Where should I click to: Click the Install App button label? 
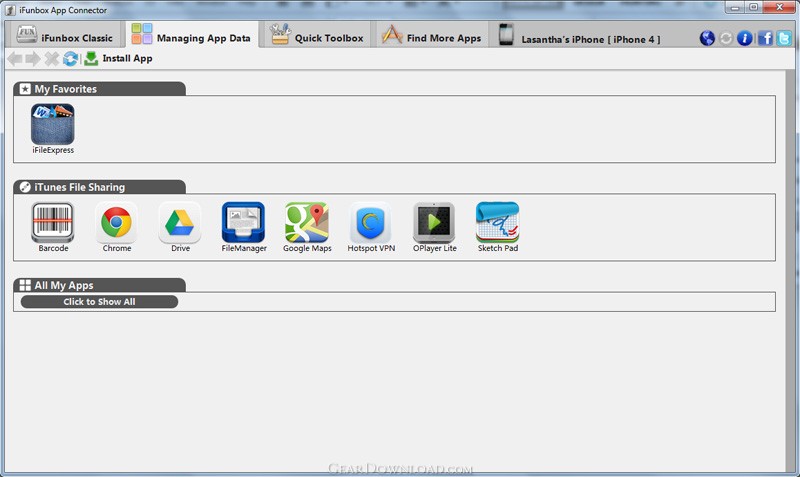click(x=128, y=58)
